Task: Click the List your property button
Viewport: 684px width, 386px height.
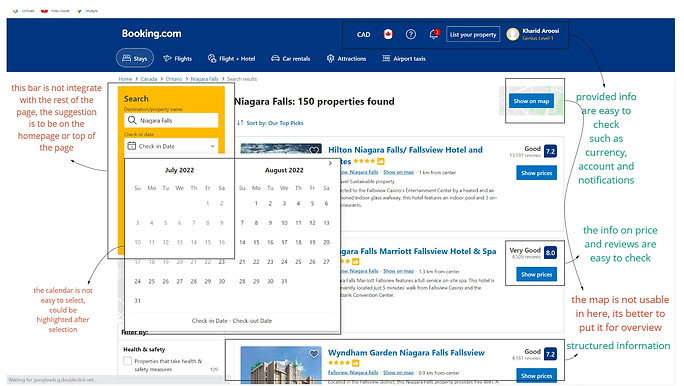Action: 473,34
